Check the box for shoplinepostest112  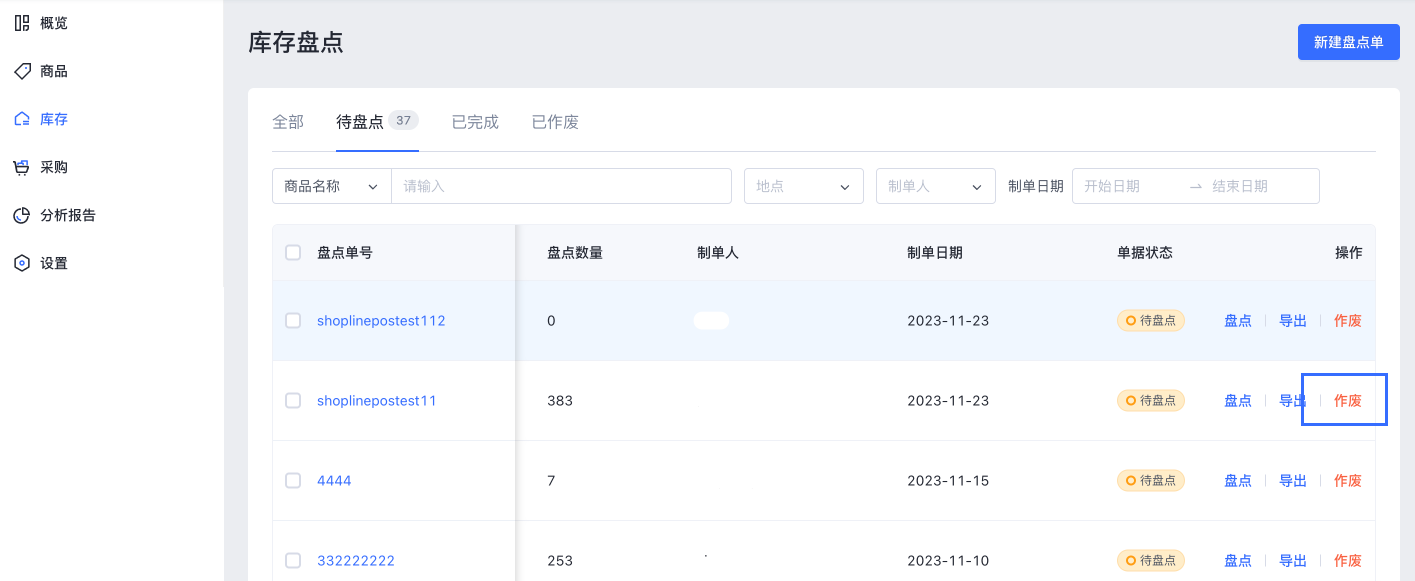pyautogui.click(x=293, y=321)
